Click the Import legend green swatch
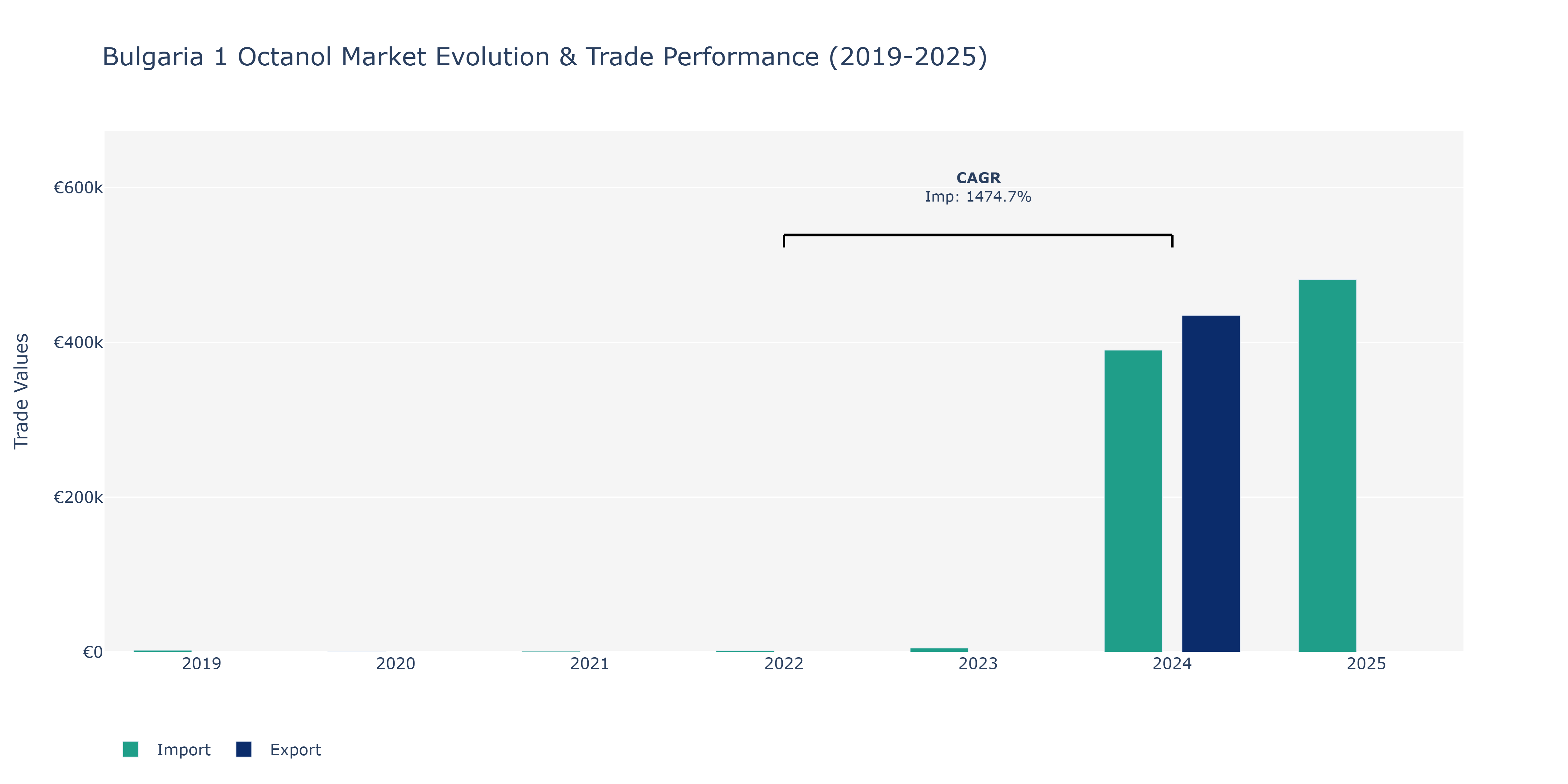 [x=130, y=749]
